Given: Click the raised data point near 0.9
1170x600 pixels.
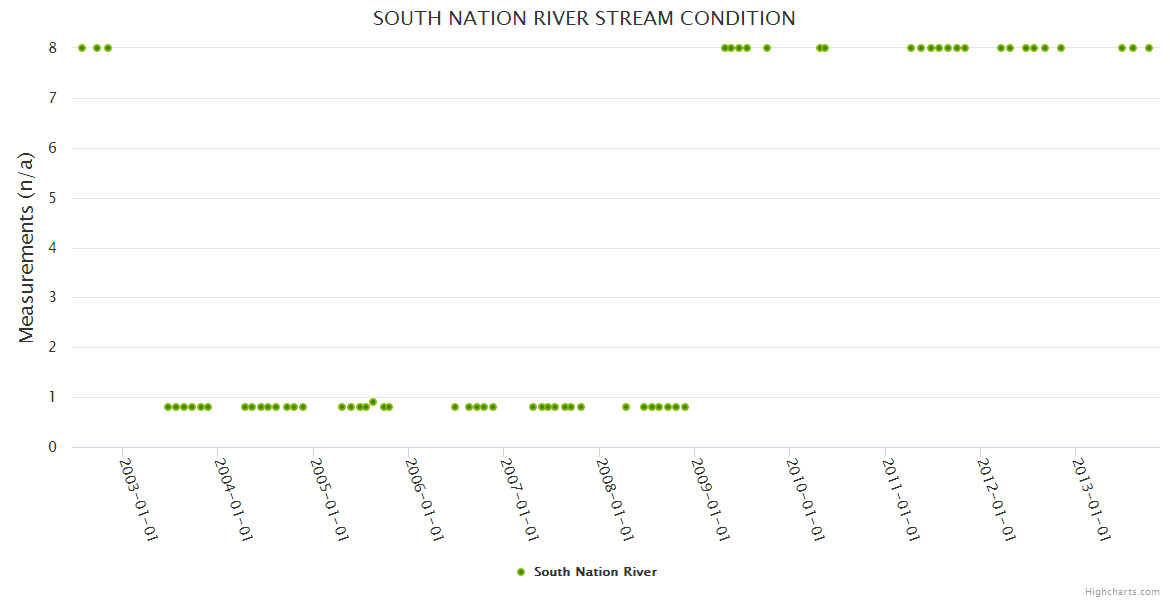Looking at the screenshot, I should tap(373, 402).
